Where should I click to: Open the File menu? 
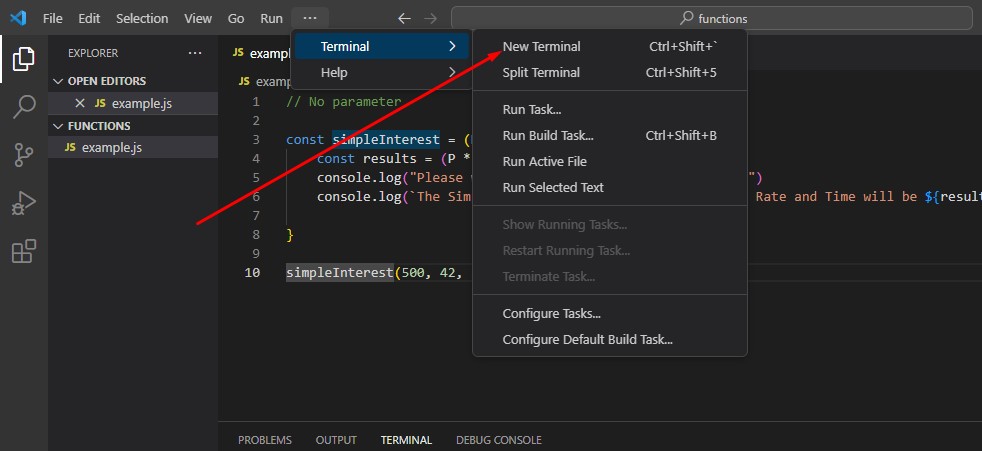(x=53, y=19)
